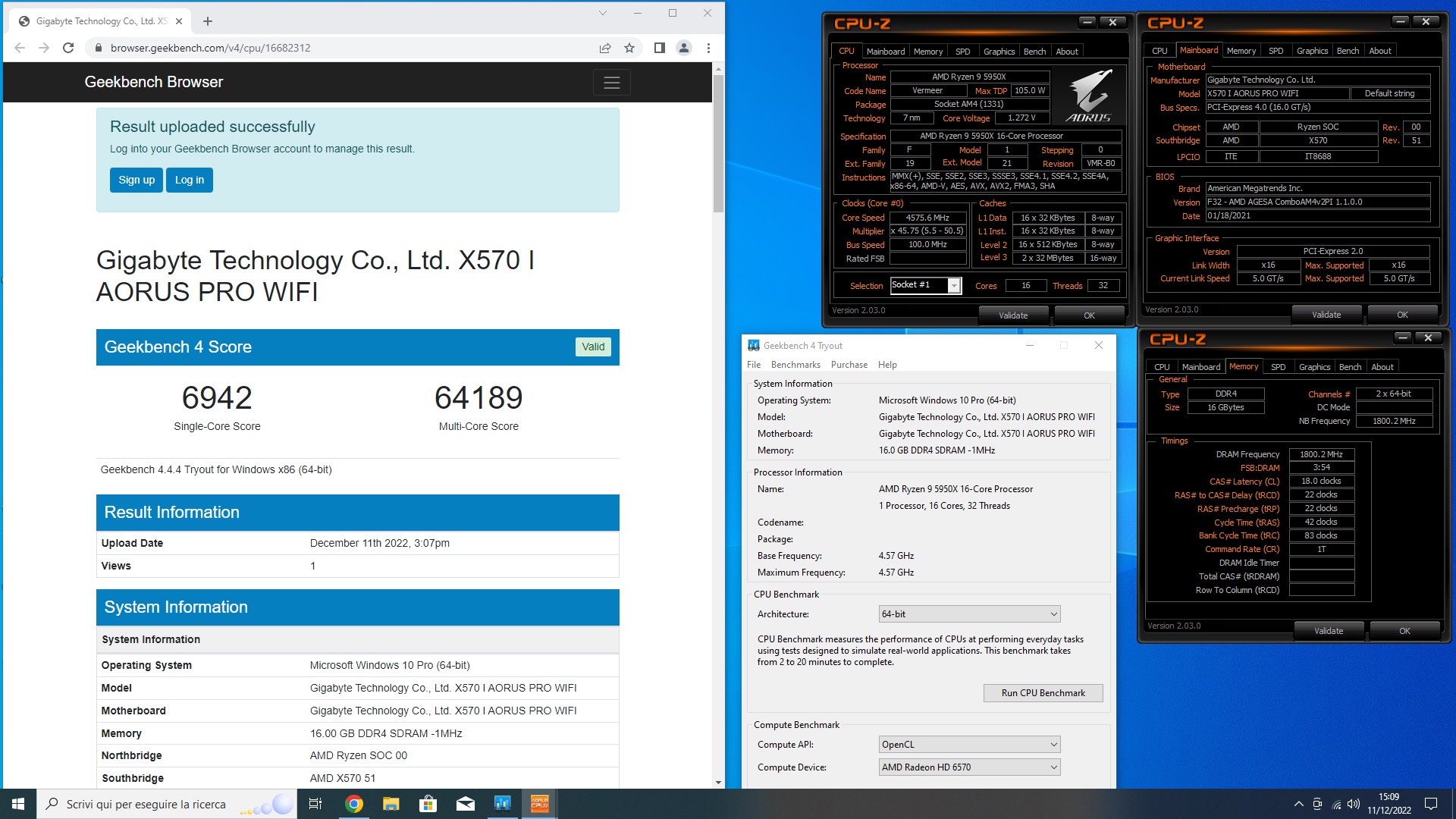1456x819 pixels.
Task: Click Run CPU Benchmark button
Action: pos(1043,692)
